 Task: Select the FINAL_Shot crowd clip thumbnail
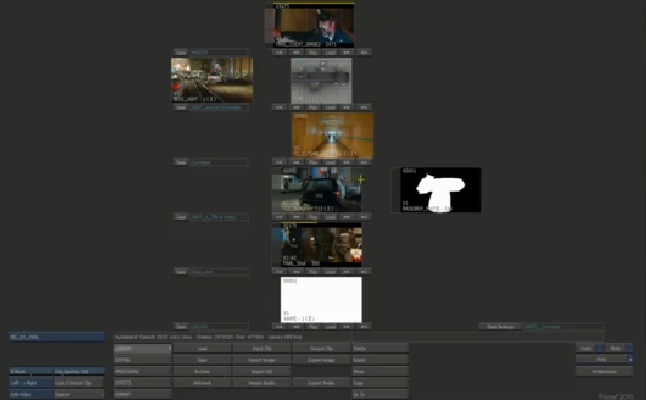(321, 245)
